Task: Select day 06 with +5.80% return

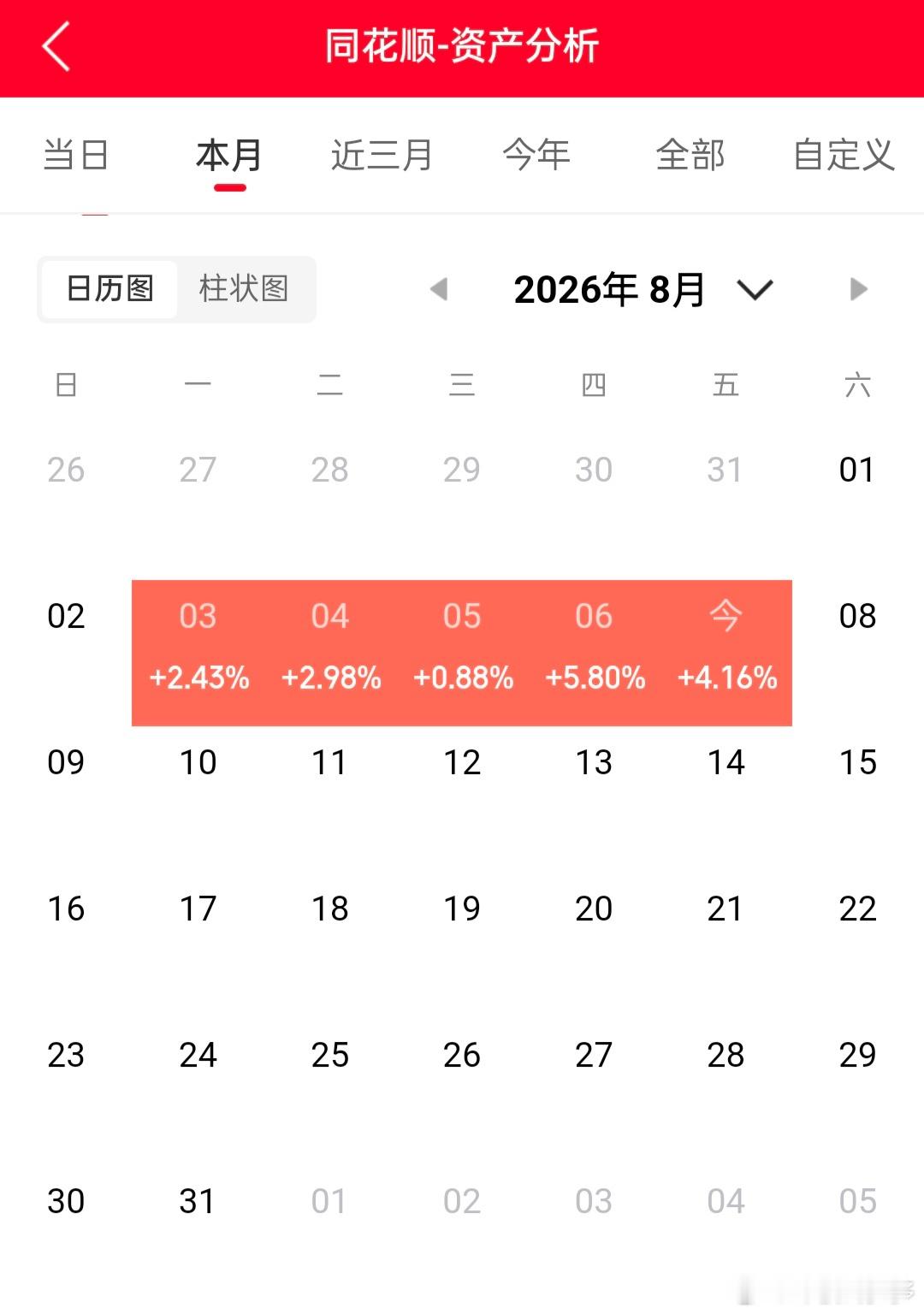Action: pyautogui.click(x=594, y=653)
